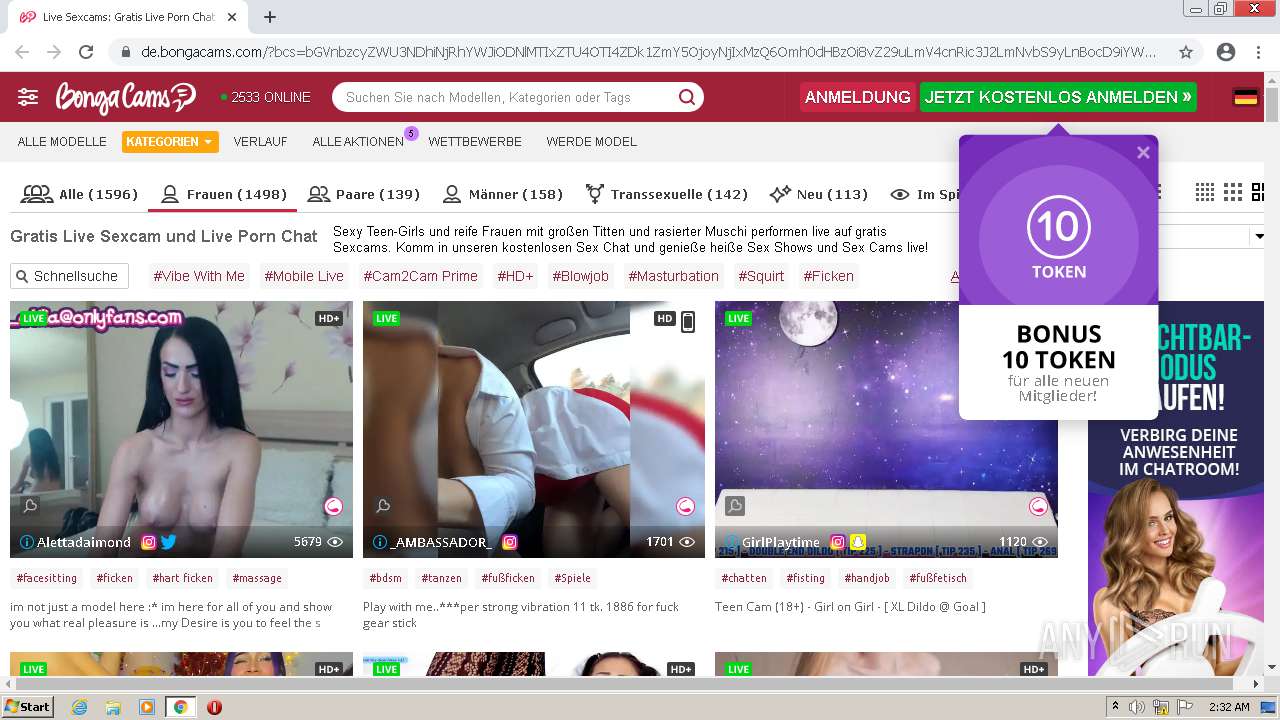Switch to the medium grid view icon
Viewport: 1280px width, 720px height.
pyautogui.click(x=1233, y=192)
